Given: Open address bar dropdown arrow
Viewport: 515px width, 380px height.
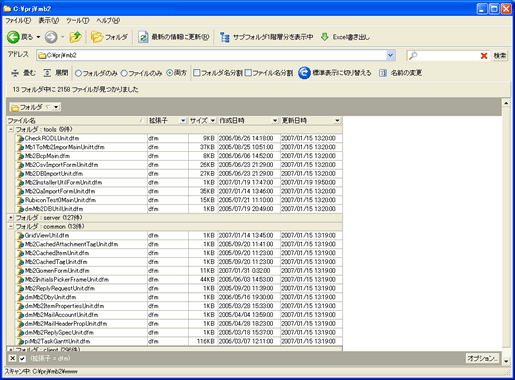Looking at the screenshot, I should [391, 55].
